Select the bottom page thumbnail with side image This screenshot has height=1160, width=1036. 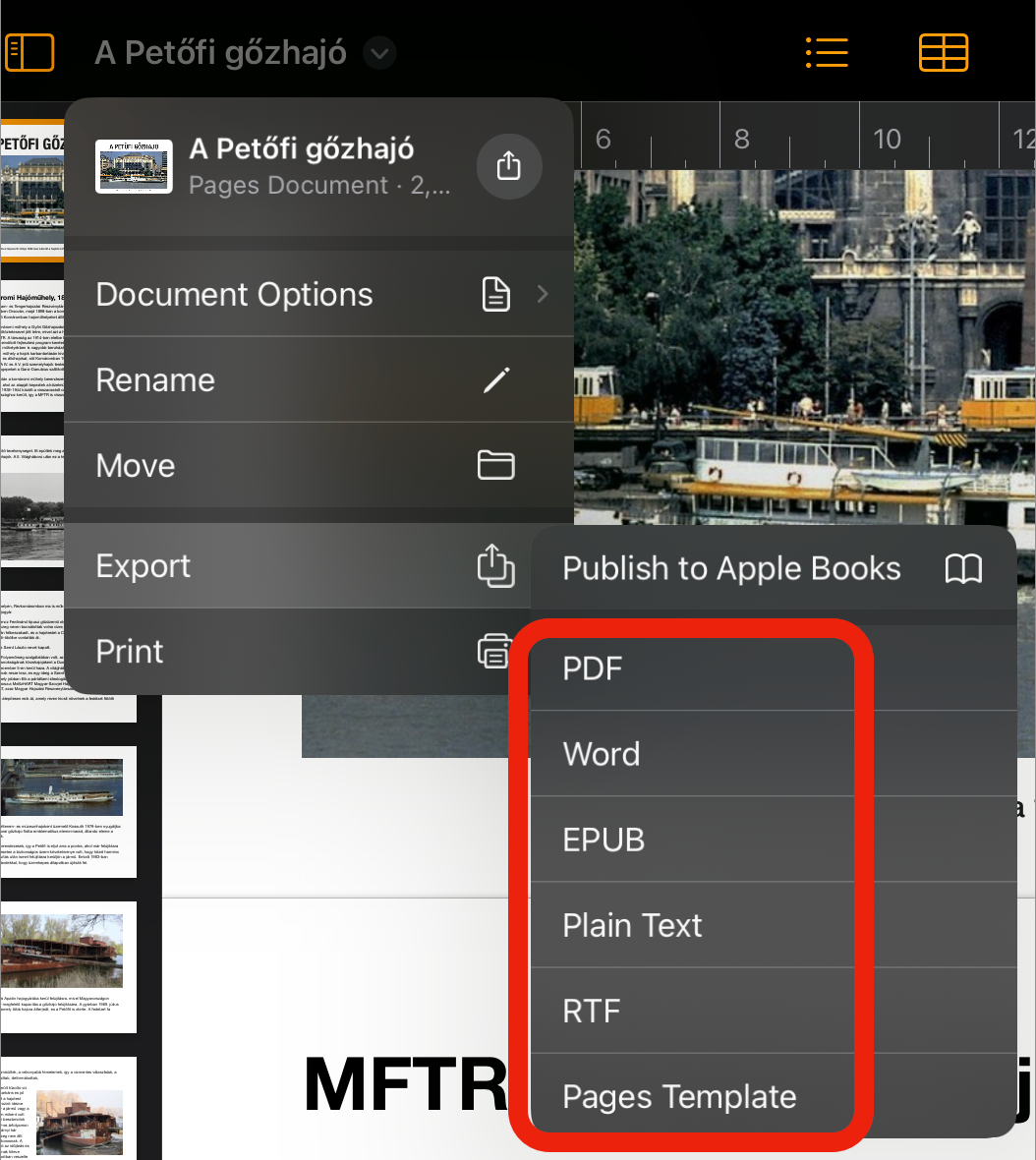point(69,1108)
